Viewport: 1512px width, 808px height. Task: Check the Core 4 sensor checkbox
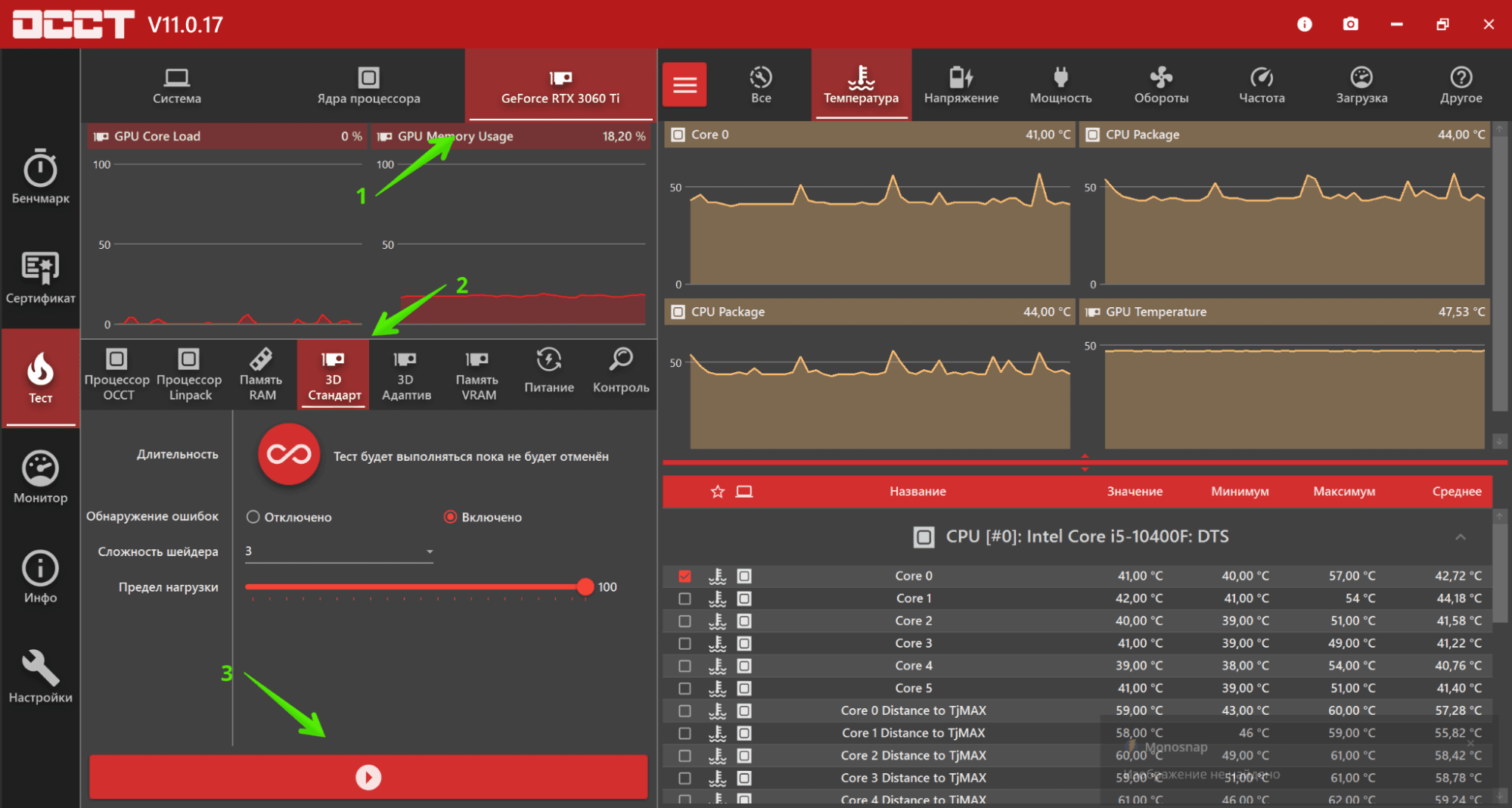point(685,666)
